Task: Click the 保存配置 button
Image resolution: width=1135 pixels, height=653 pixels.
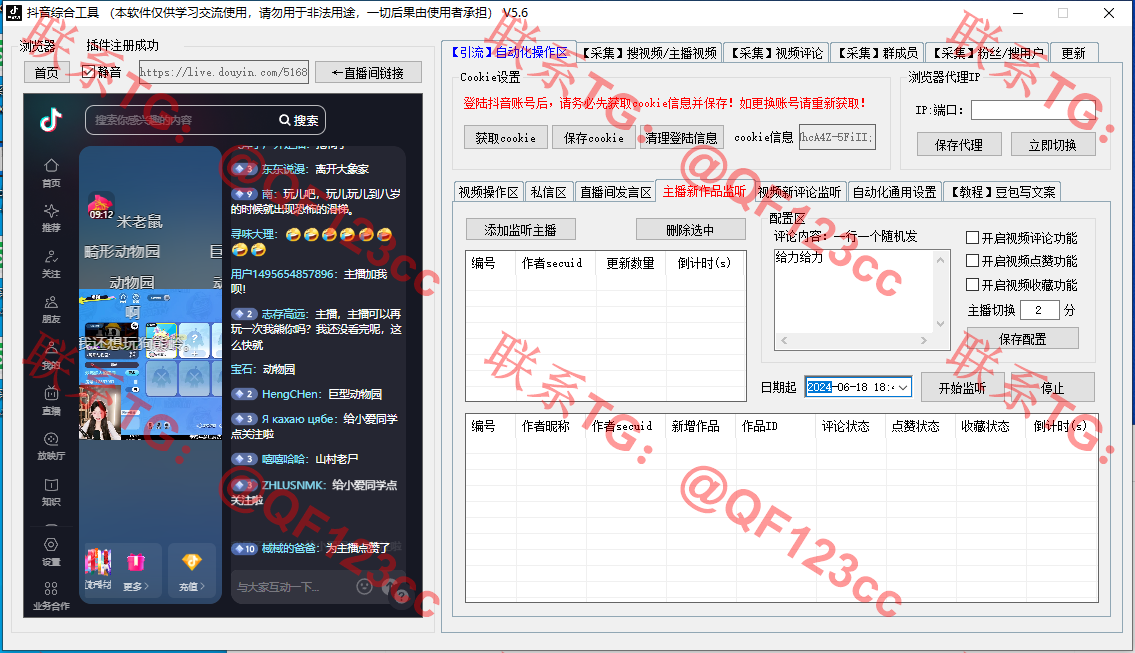Action: 1022,338
